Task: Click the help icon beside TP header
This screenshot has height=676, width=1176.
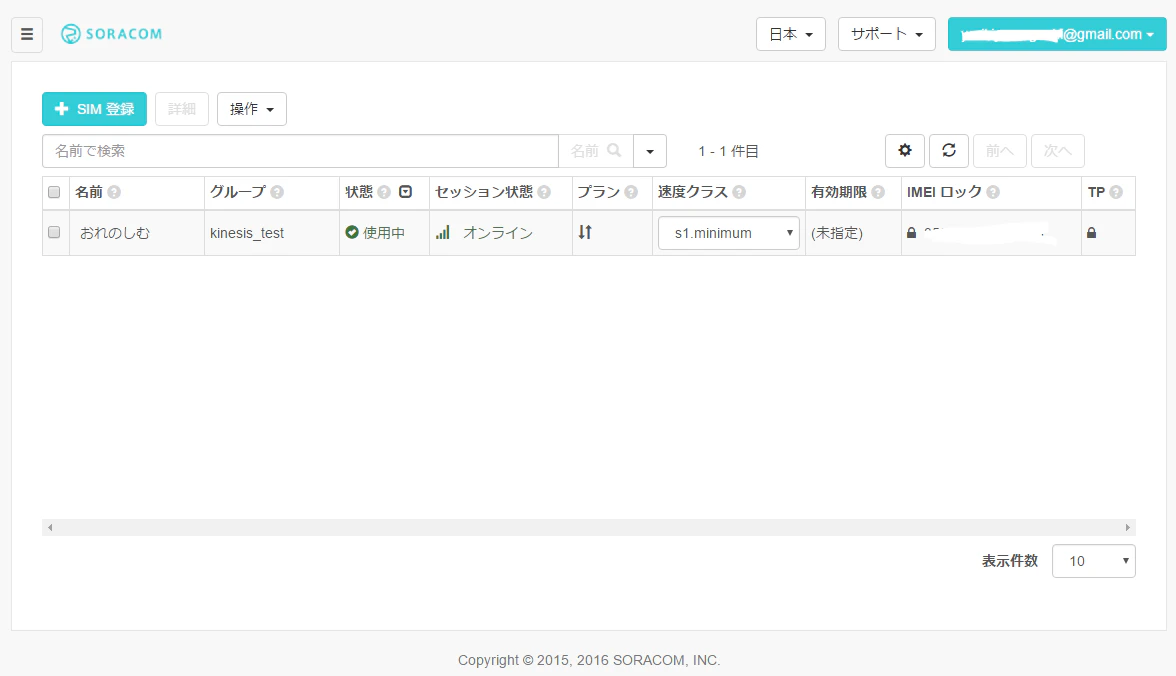Action: click(1116, 192)
